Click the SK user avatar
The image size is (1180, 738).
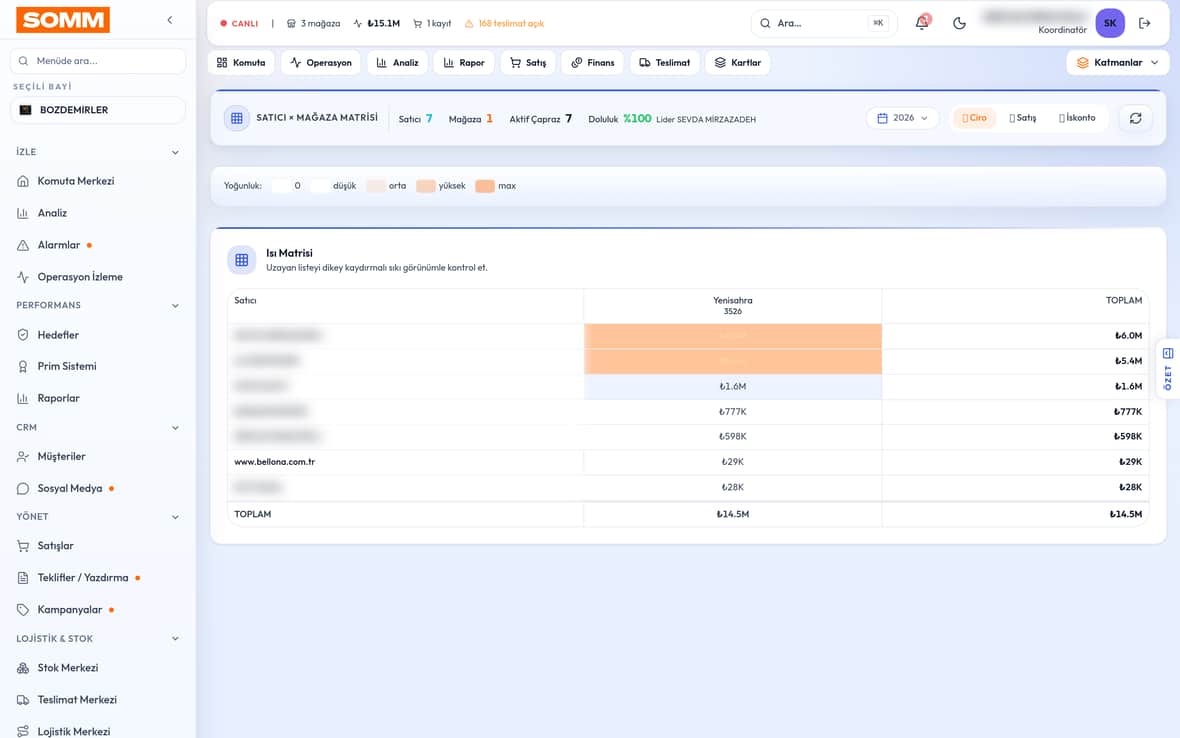coord(1110,23)
